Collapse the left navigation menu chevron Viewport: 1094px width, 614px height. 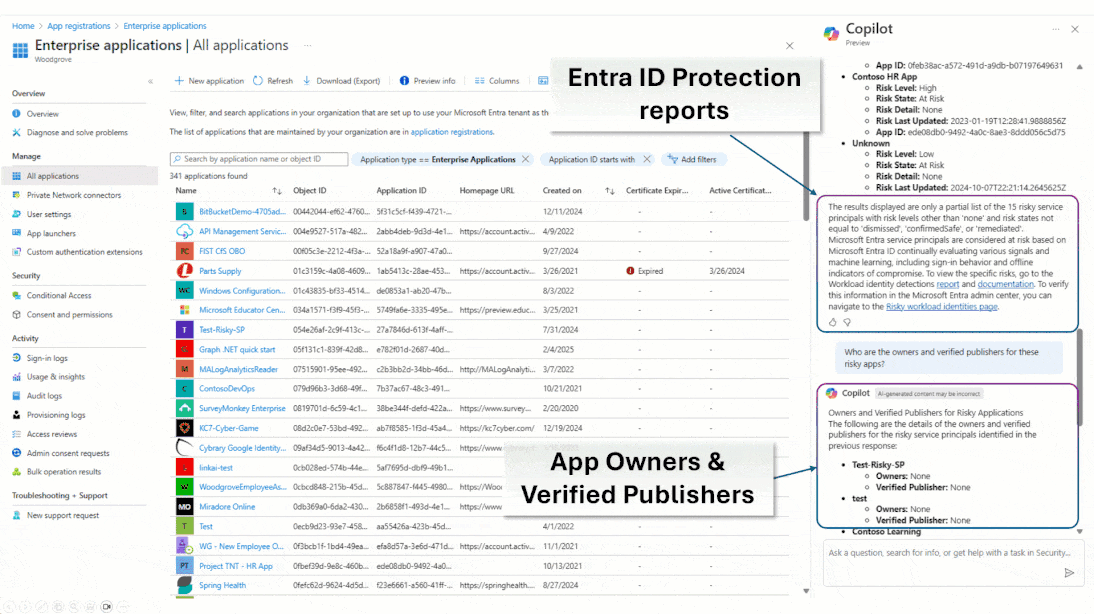[150, 82]
